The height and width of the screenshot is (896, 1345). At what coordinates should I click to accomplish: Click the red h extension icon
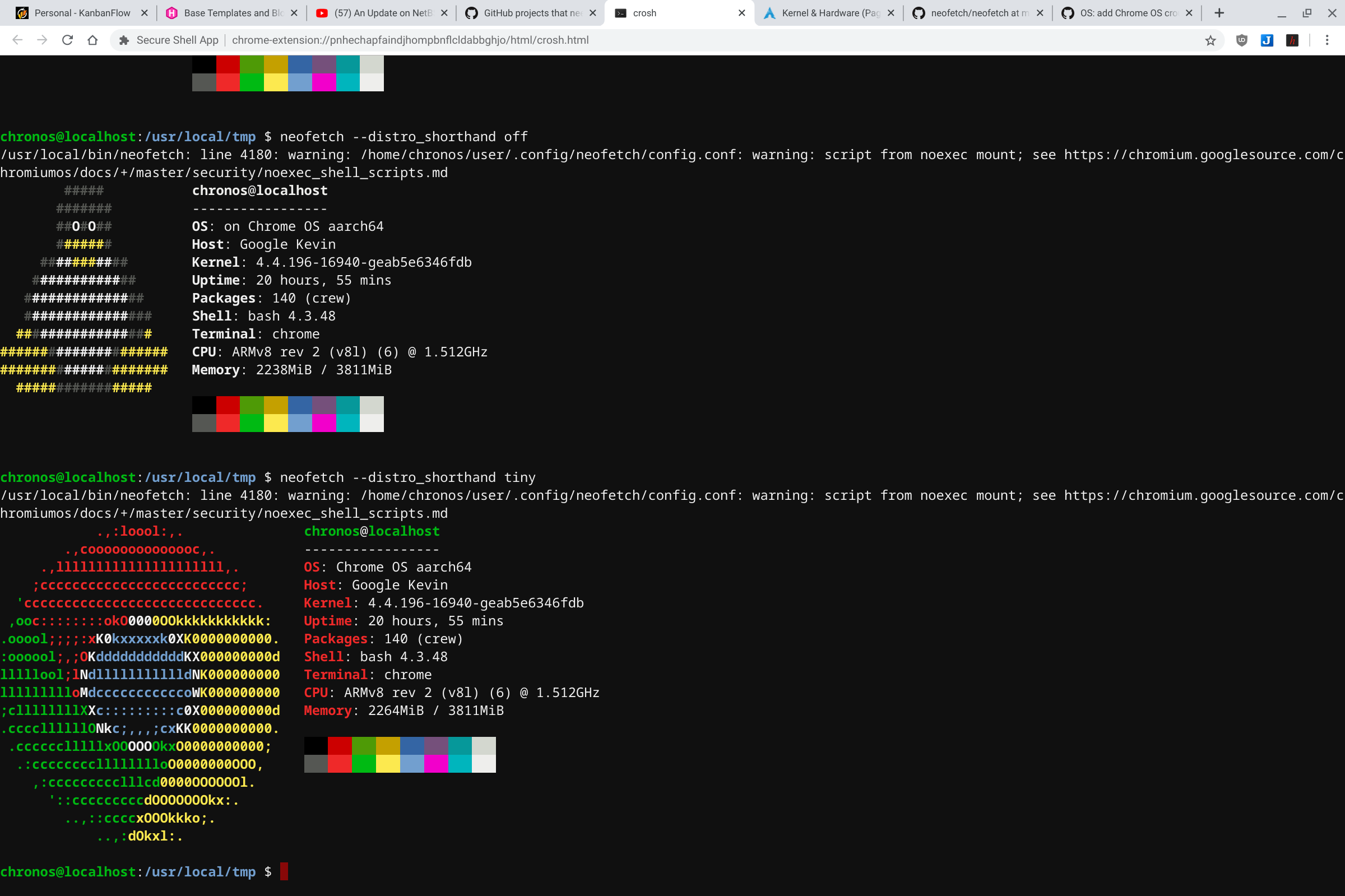[x=1292, y=40]
